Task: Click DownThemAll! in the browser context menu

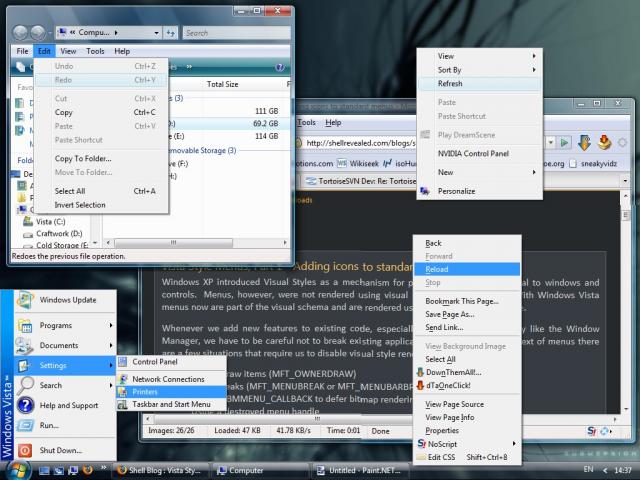Action: [467, 372]
